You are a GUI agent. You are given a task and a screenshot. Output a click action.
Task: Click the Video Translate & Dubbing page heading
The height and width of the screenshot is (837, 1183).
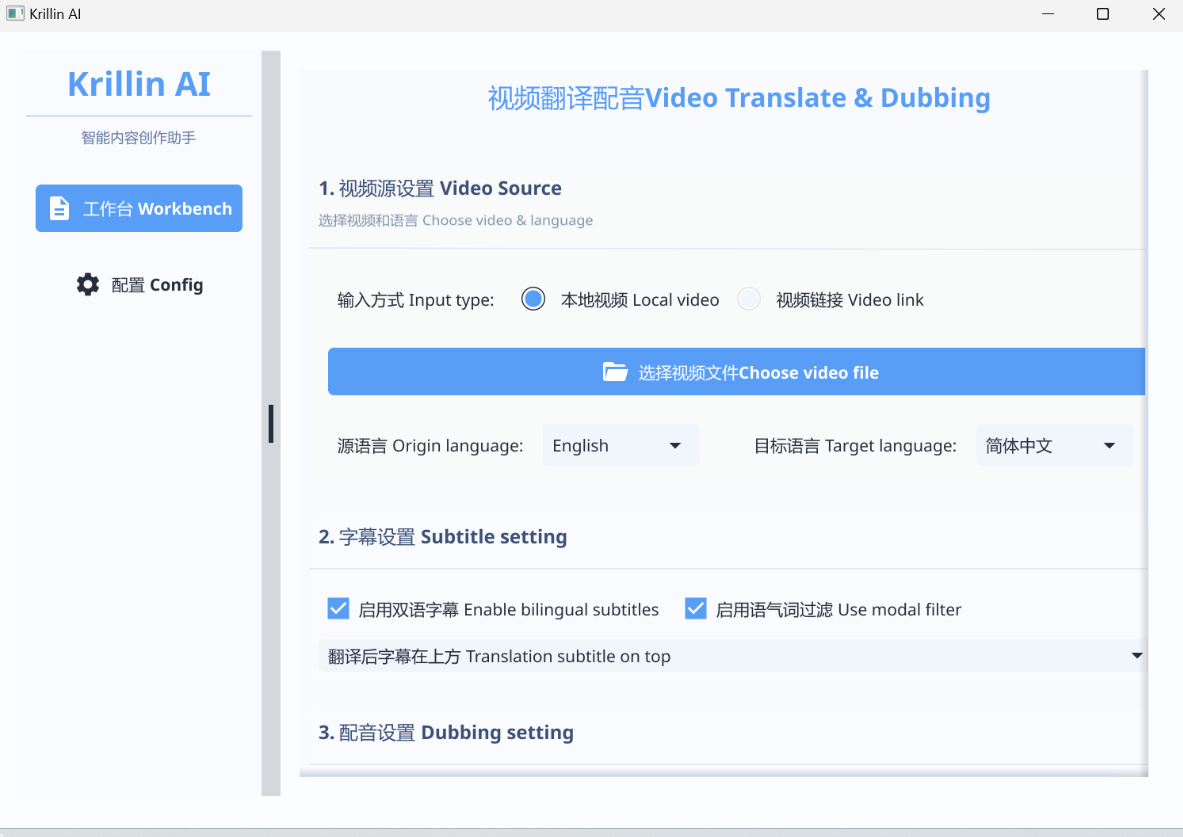coord(739,98)
